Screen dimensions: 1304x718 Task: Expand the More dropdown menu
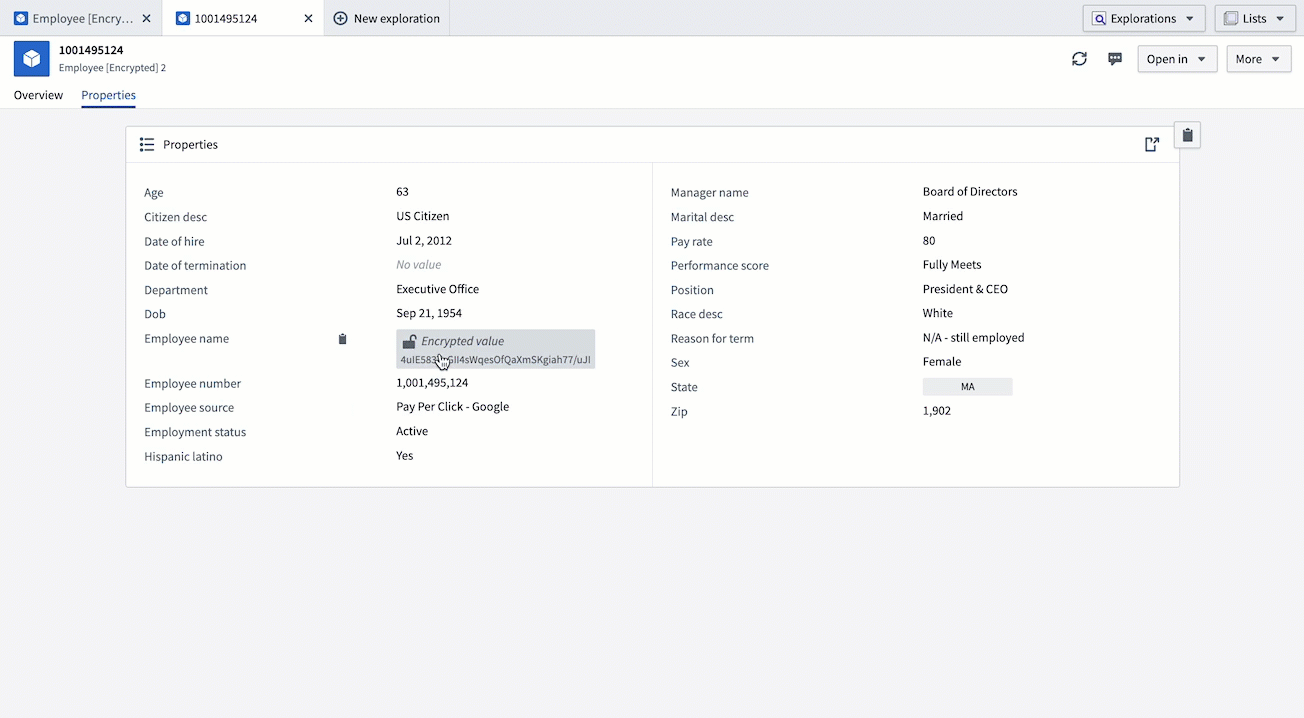pos(1259,59)
